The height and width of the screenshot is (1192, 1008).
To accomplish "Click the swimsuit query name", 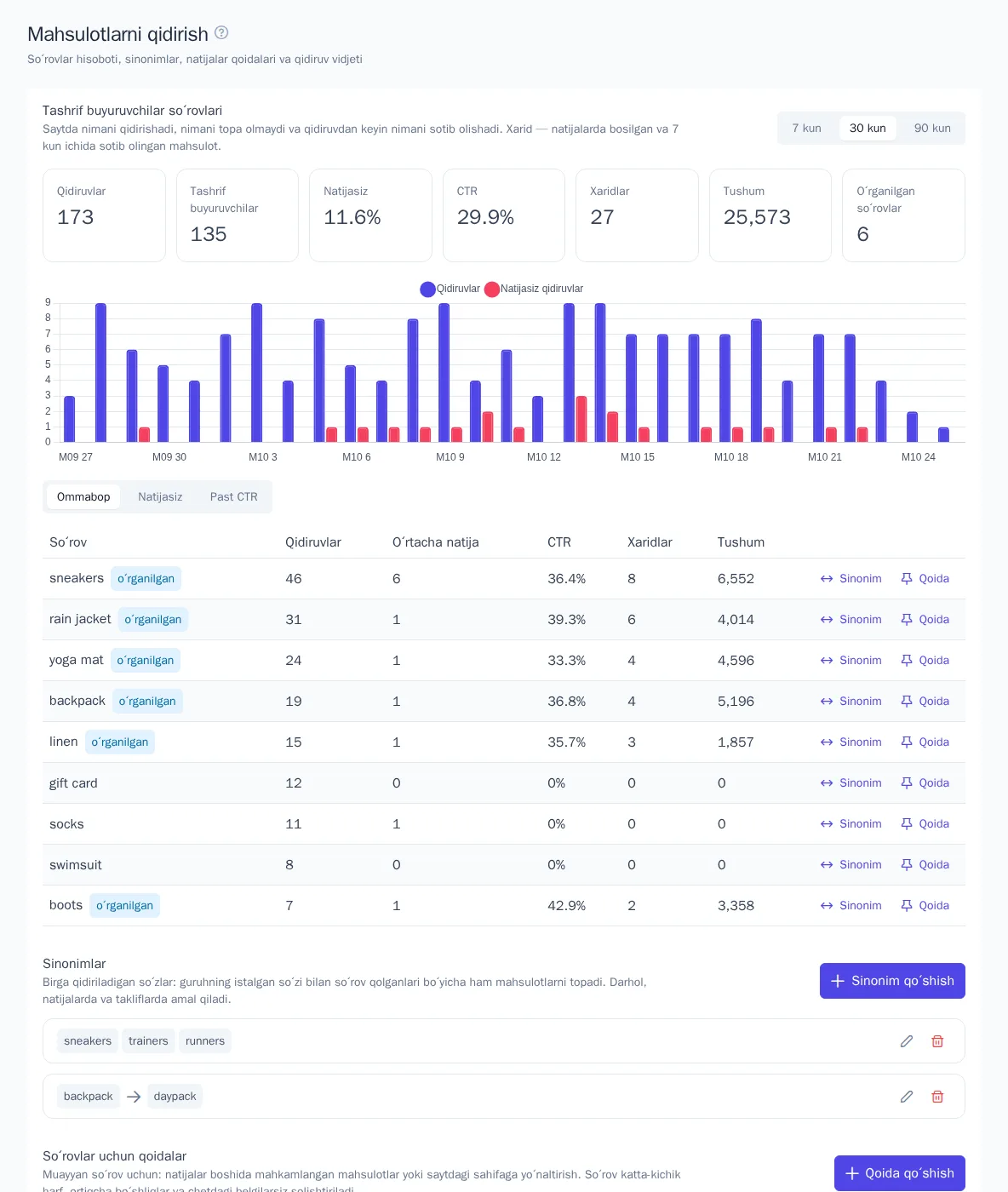I will (76, 865).
